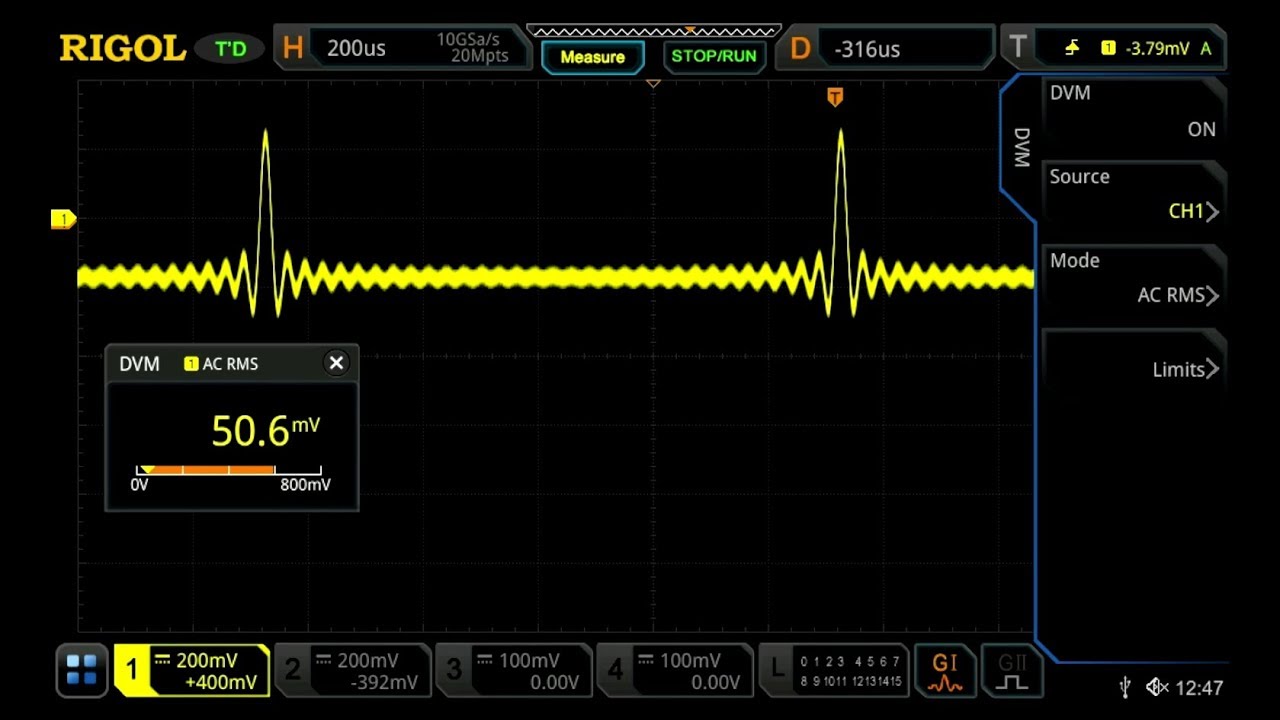This screenshot has height=720, width=1280.
Task: Open trigger settings showing -3.79mV
Action: point(1113,47)
